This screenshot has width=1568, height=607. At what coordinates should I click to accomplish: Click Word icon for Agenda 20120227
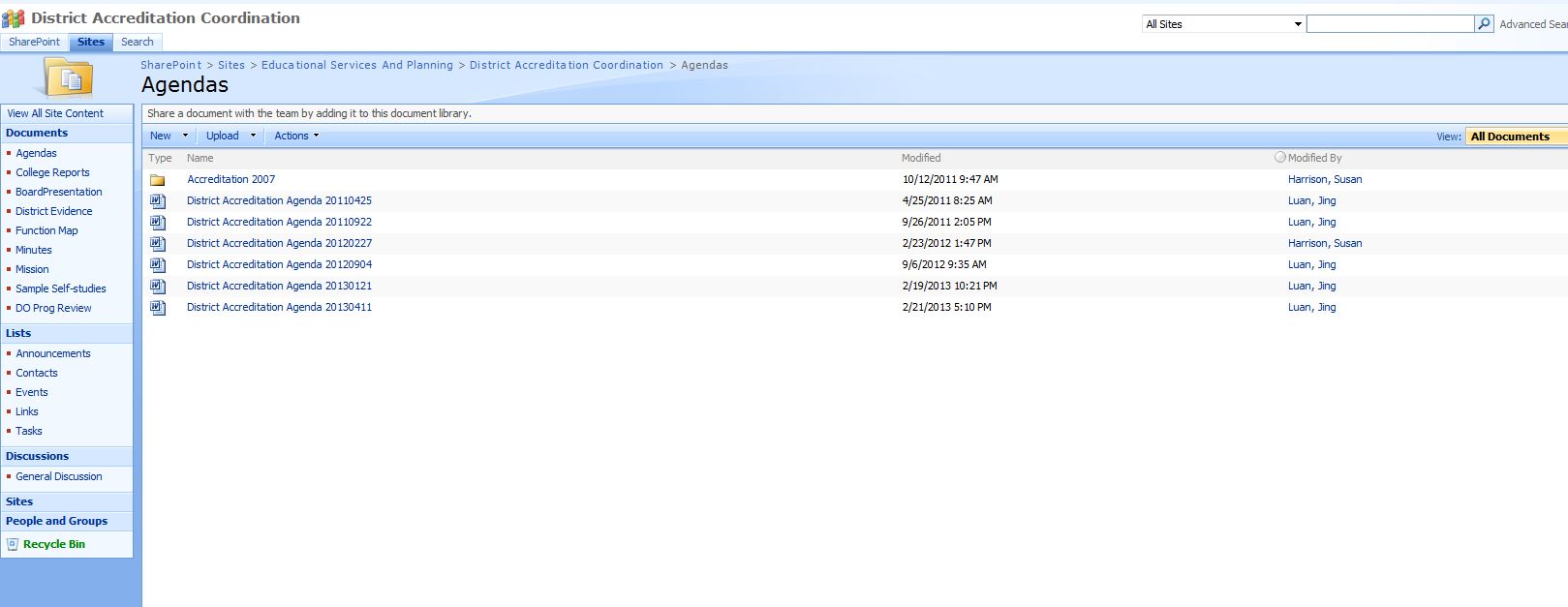tap(158, 244)
